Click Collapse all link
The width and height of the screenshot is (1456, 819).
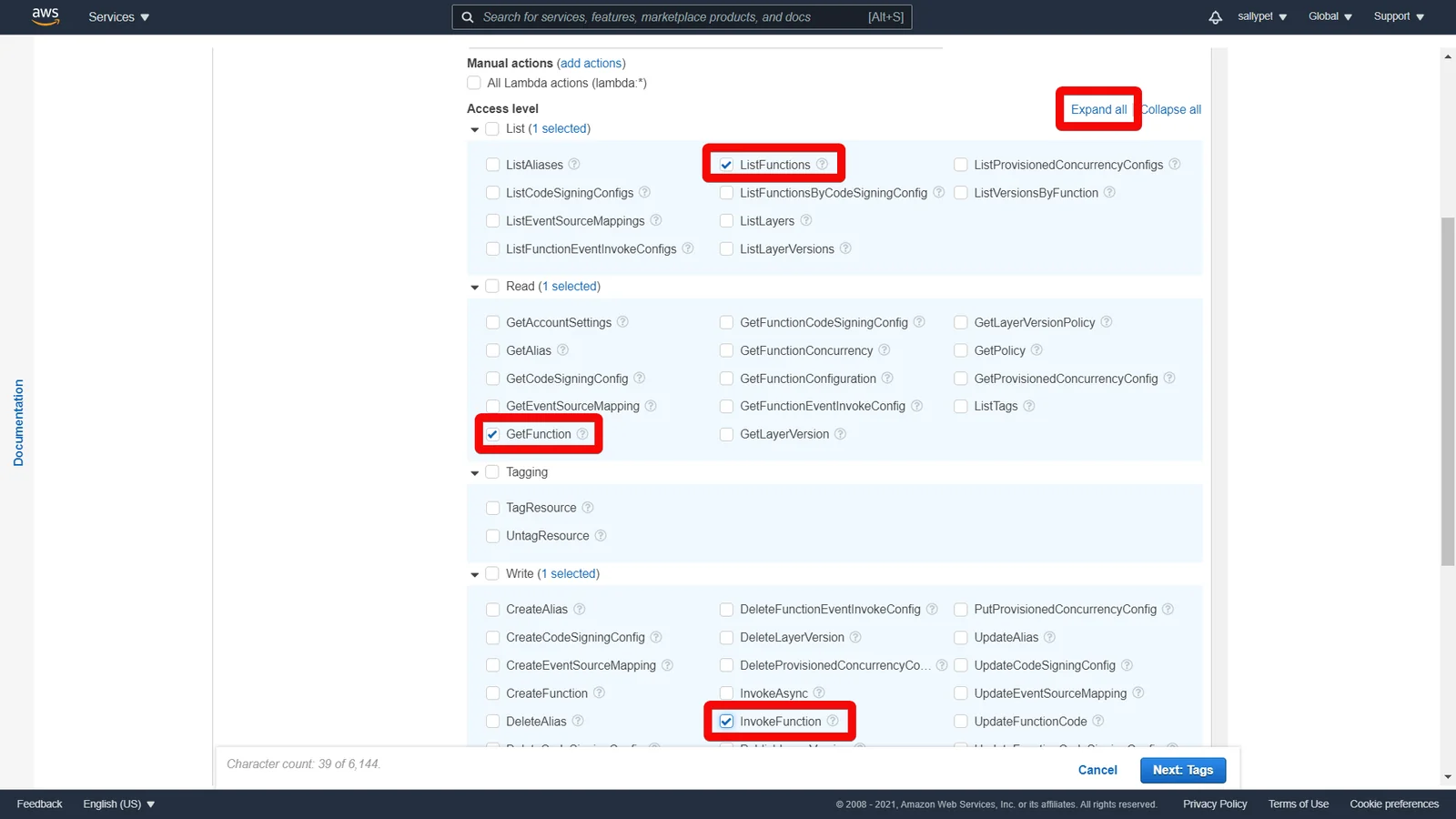coord(1171,109)
